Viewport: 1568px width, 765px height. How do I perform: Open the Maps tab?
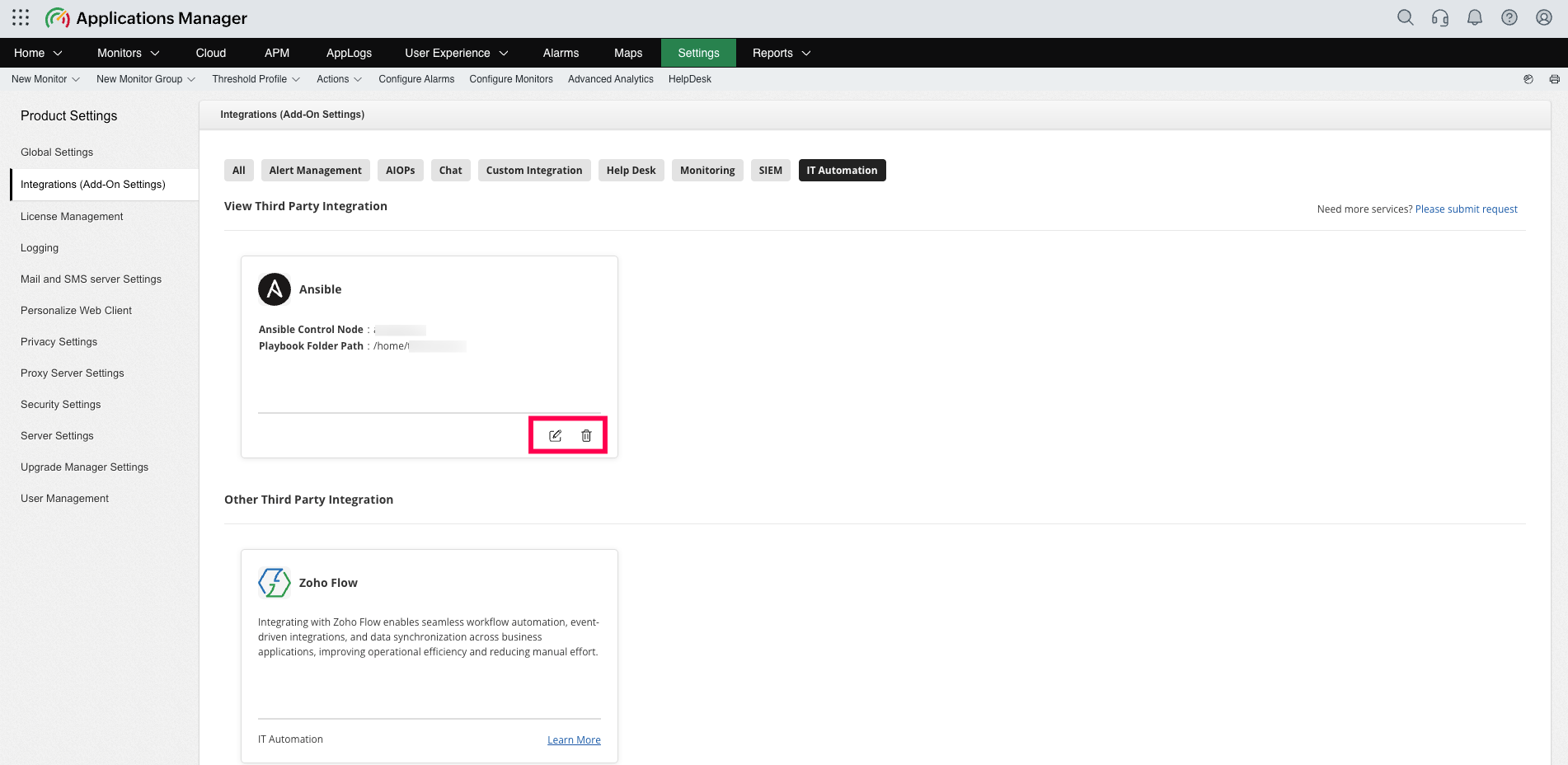[x=628, y=53]
